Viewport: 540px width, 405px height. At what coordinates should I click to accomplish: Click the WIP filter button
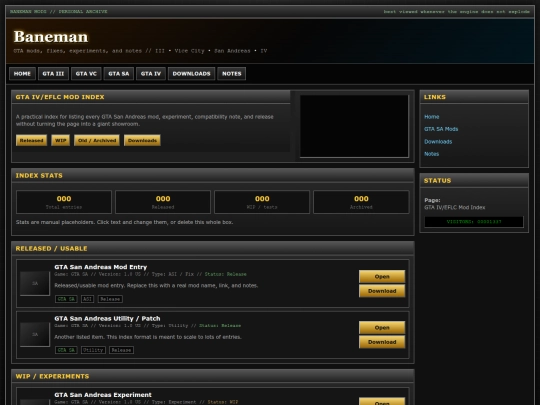click(x=61, y=141)
